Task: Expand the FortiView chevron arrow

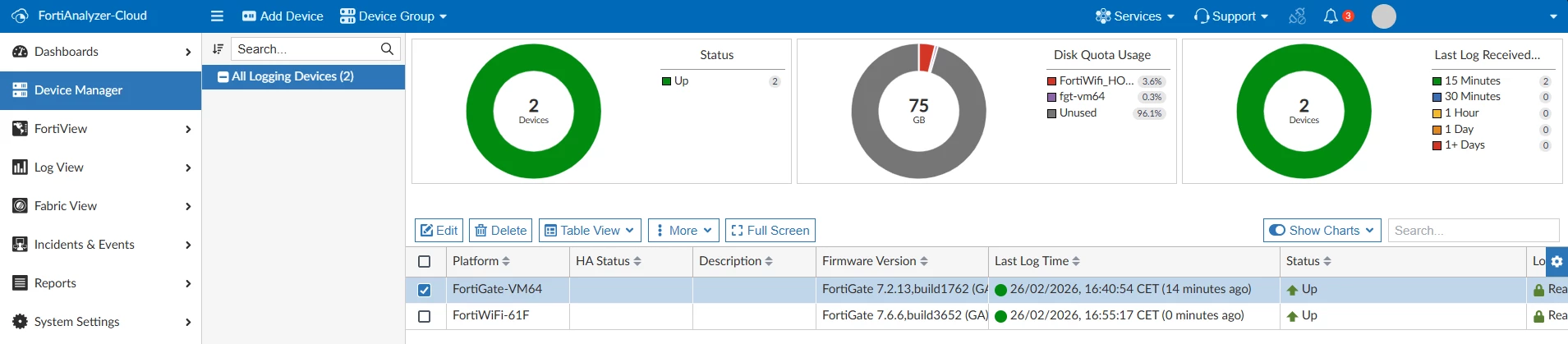Action: click(x=188, y=129)
